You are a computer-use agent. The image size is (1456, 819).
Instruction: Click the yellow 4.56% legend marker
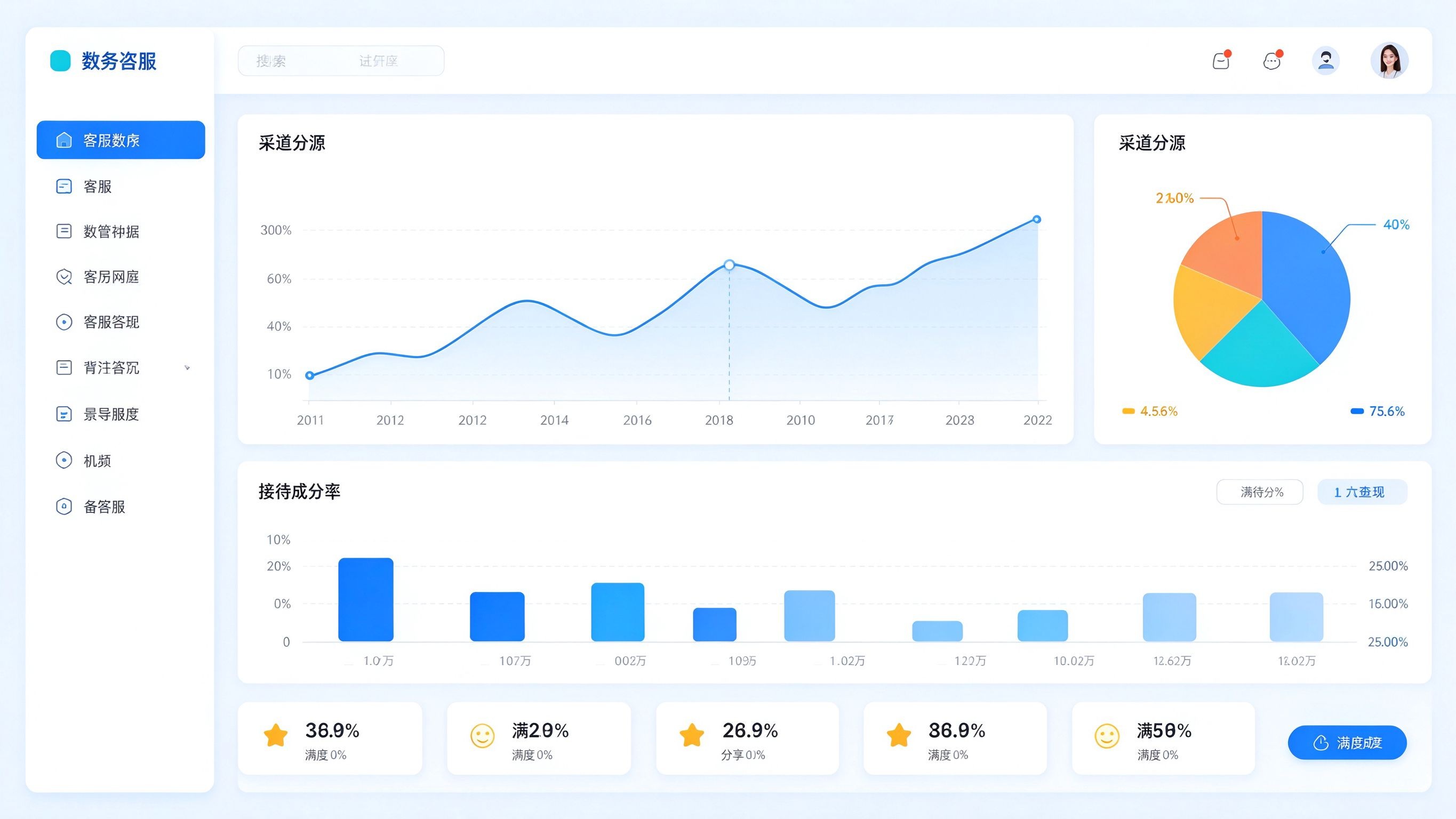(1128, 411)
